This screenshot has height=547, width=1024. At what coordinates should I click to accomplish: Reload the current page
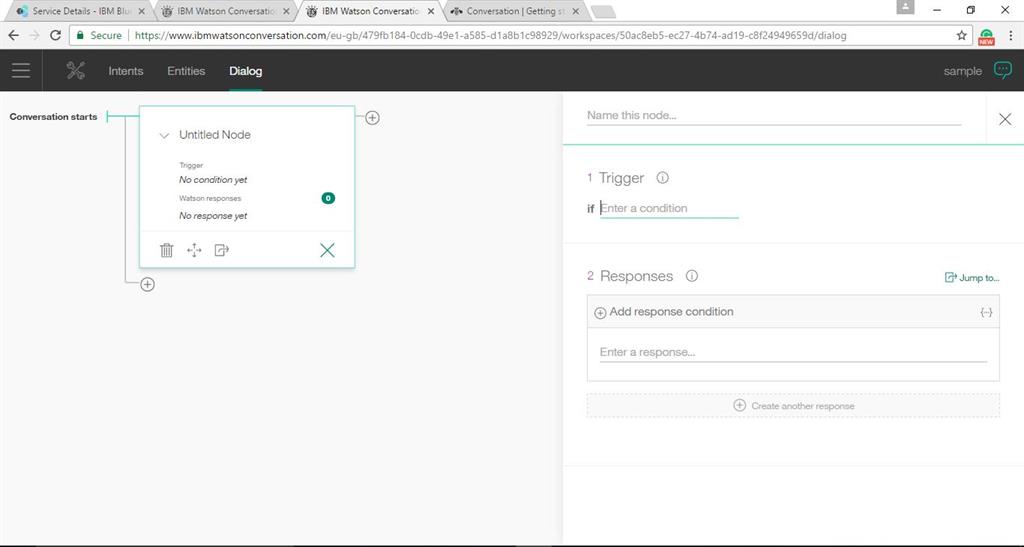coord(56,35)
